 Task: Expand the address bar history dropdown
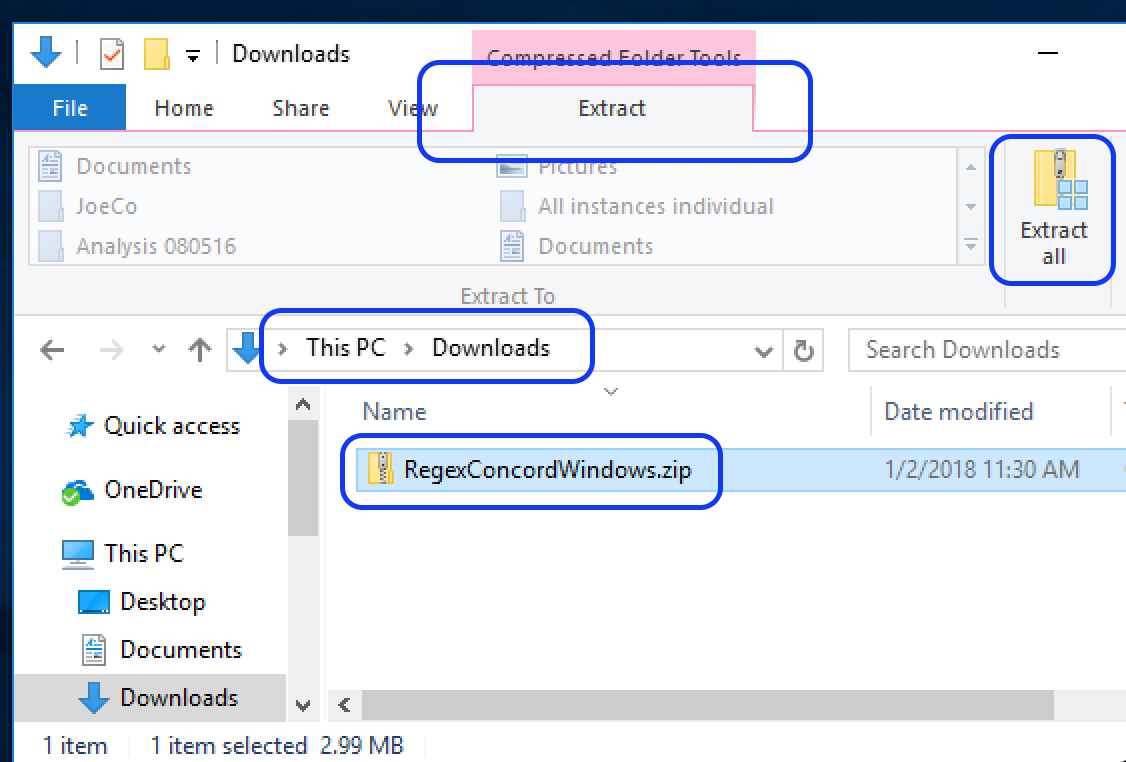coord(764,351)
